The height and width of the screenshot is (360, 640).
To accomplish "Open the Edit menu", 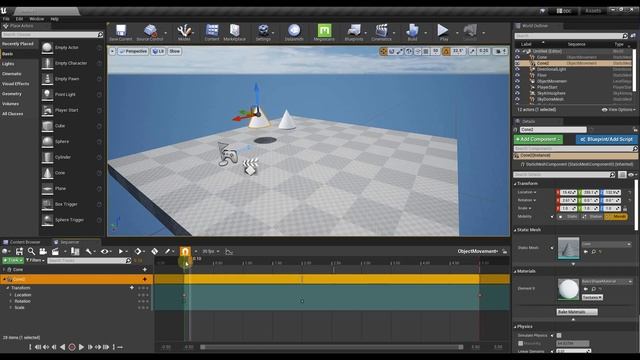I will [19, 19].
